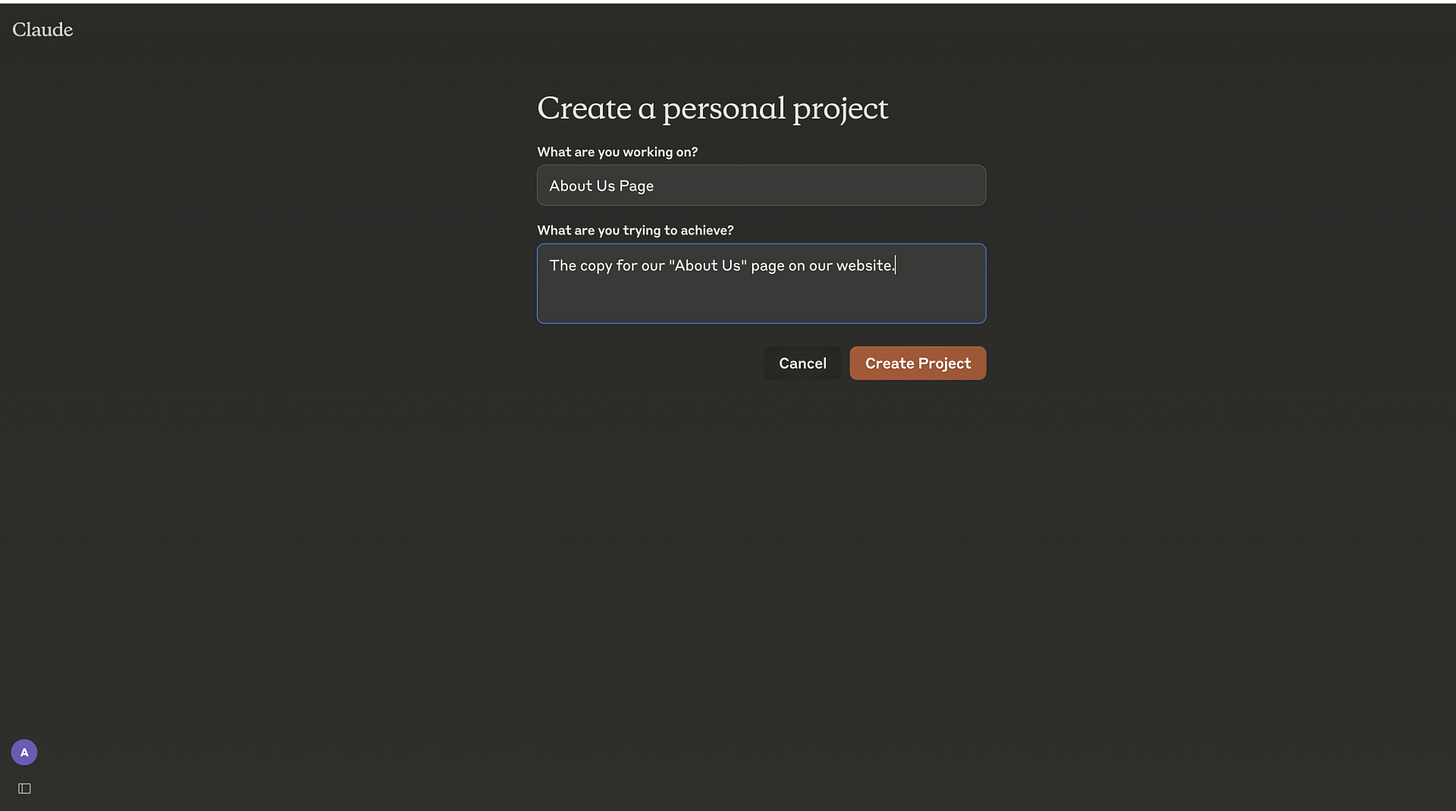Viewport: 1456px width, 811px height.
Task: Click the Create Project button
Action: coord(918,363)
